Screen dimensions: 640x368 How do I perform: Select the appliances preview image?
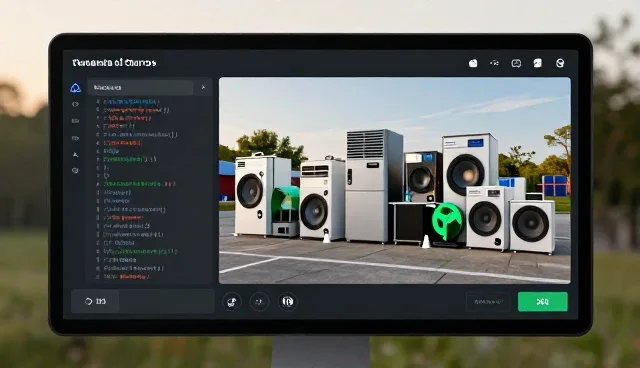(x=395, y=180)
